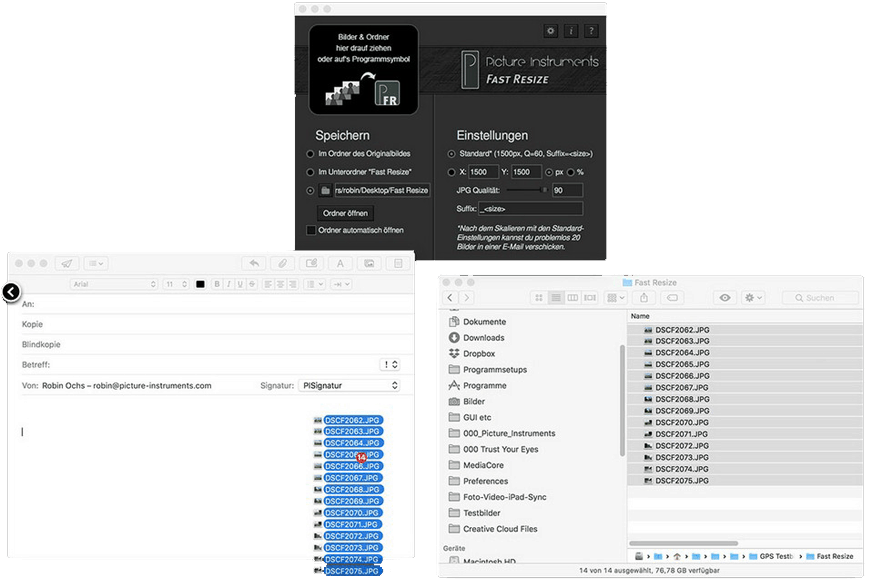Open the priority '!' dropdown
The width and height of the screenshot is (870, 580).
point(390,365)
